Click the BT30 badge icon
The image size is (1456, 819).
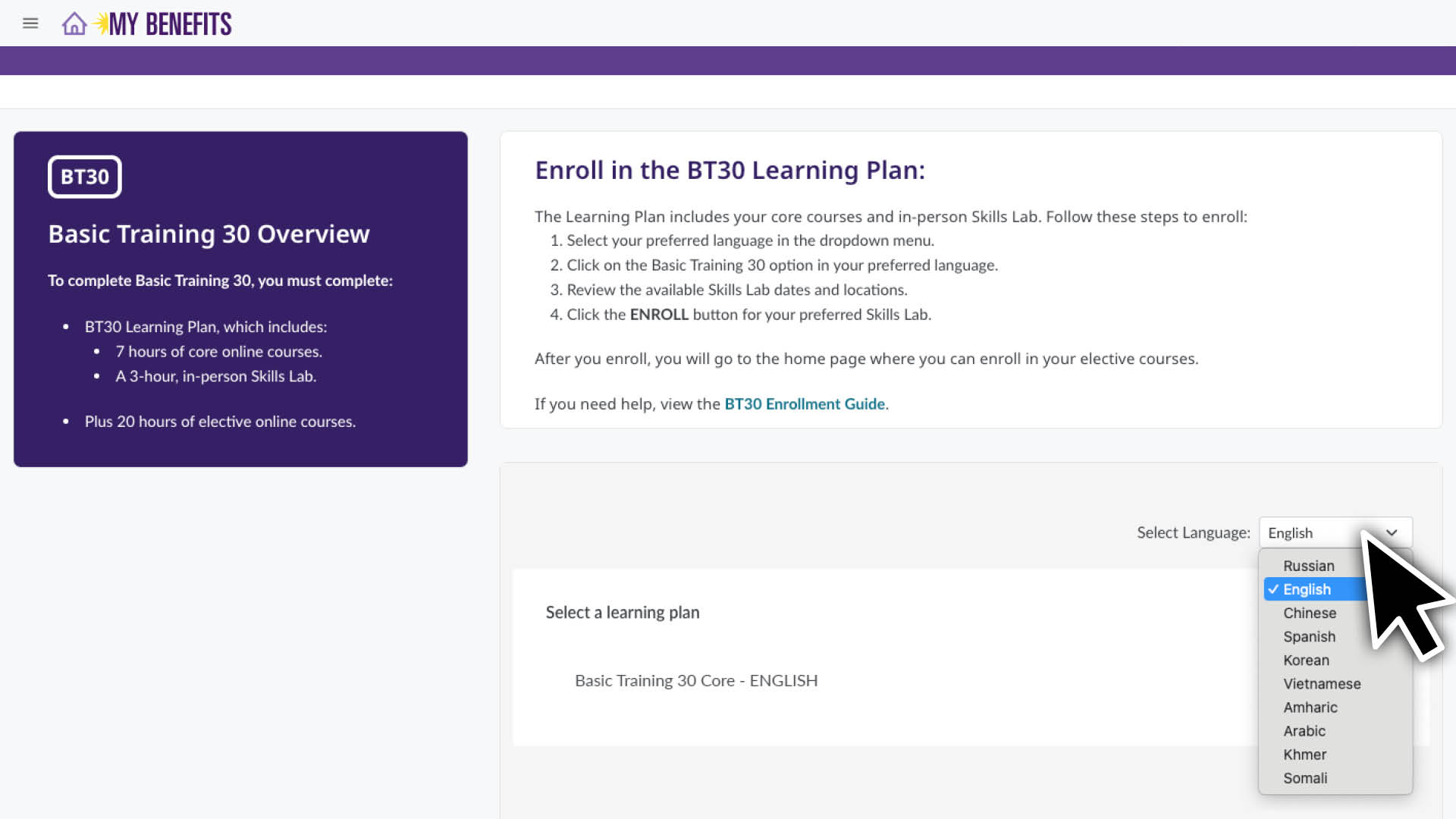pyautogui.click(x=85, y=177)
